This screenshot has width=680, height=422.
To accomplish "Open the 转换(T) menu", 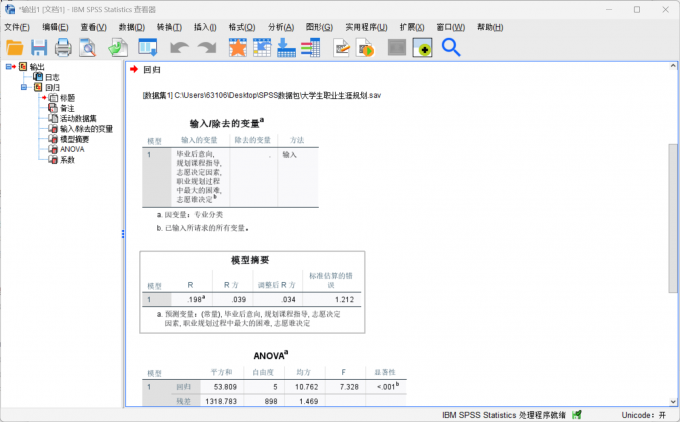I will pyautogui.click(x=169, y=27).
